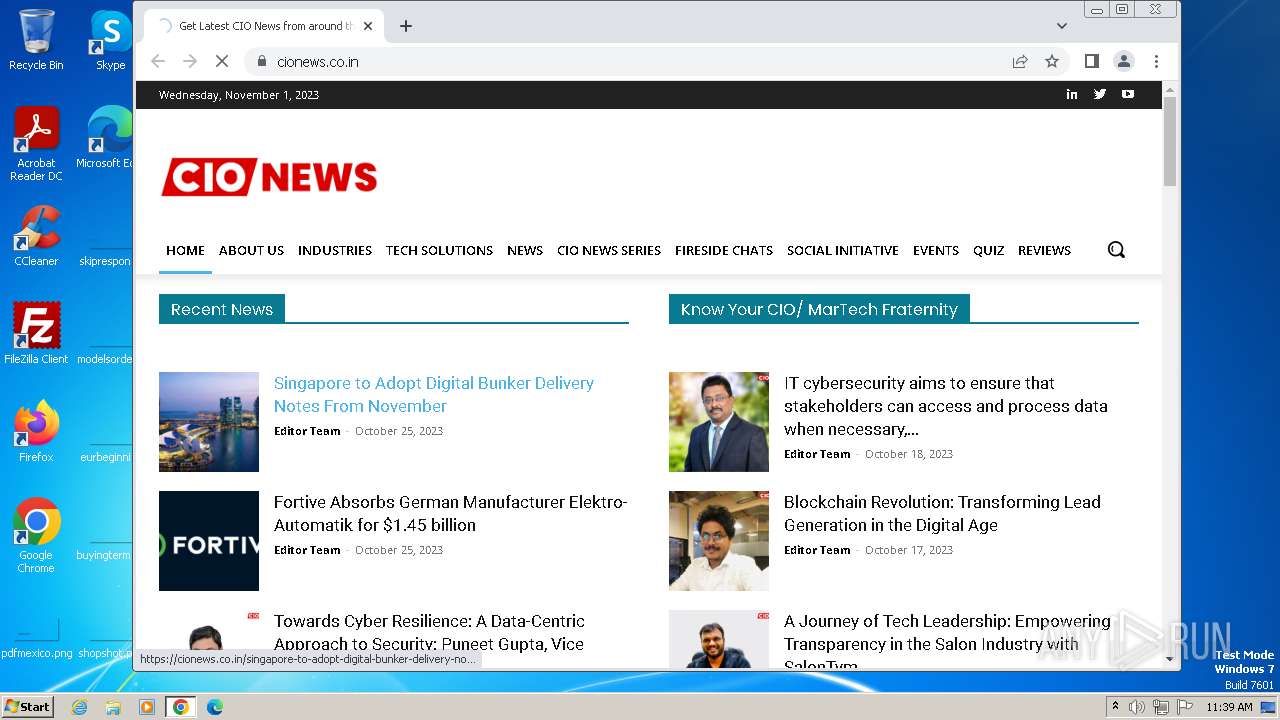Open the Windows Start button
This screenshot has width=1280, height=720.
(27, 707)
